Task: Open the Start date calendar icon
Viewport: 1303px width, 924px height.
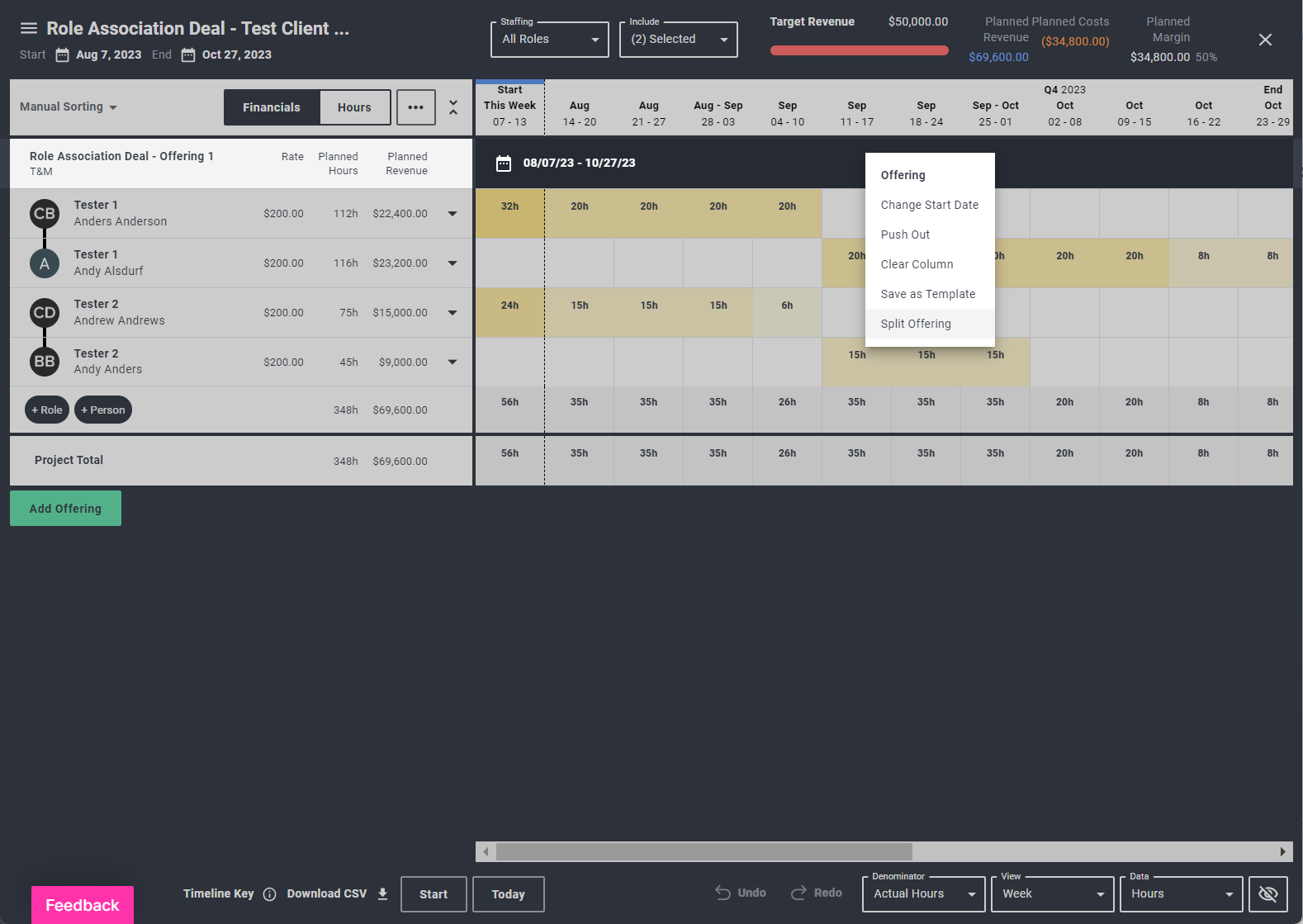Action: pos(62,54)
